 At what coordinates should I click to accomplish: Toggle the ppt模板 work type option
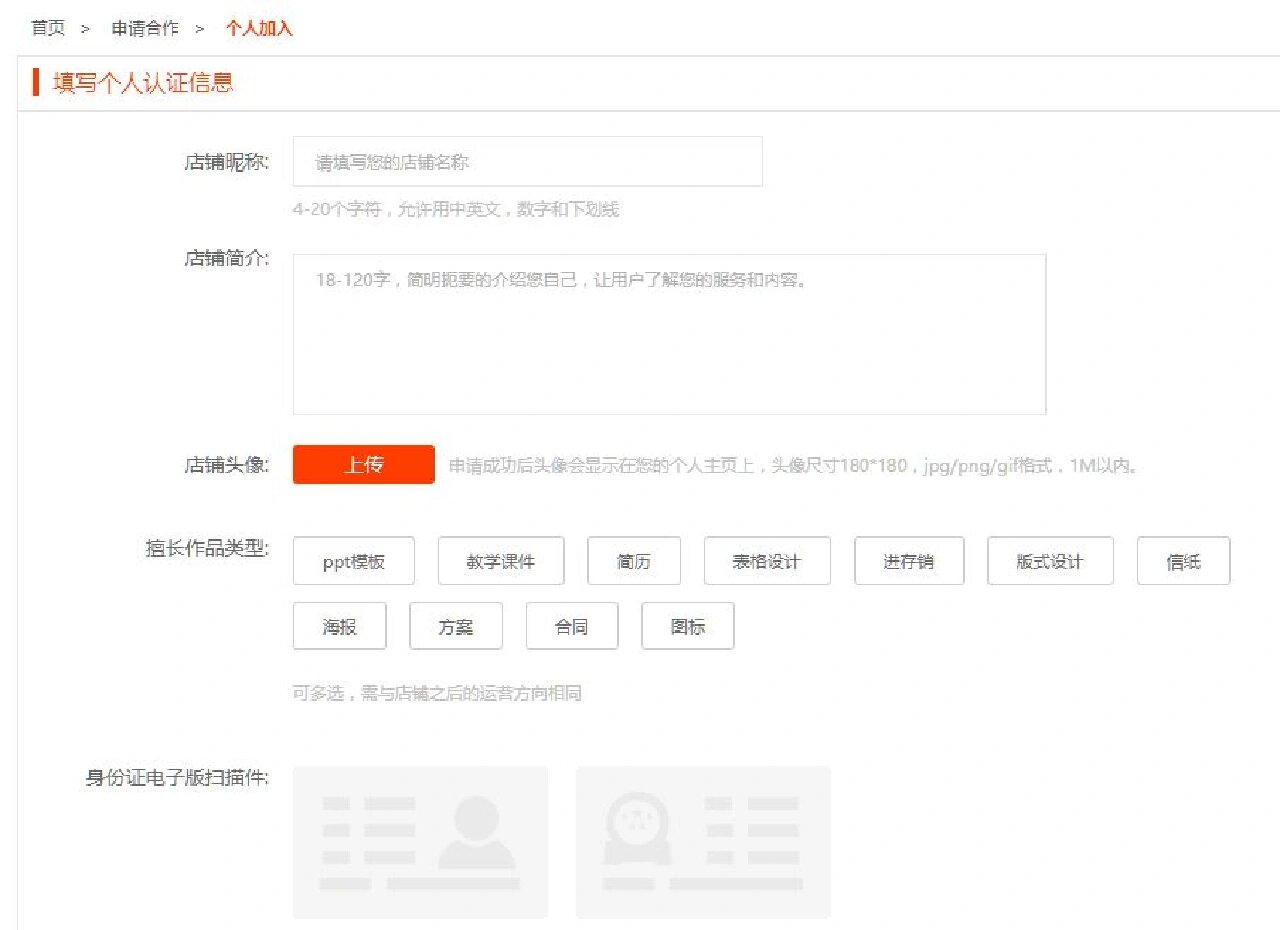click(x=353, y=561)
